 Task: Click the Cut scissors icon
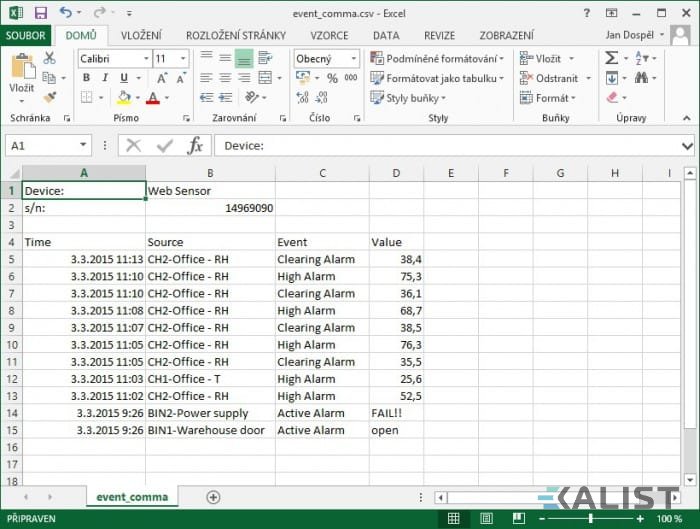(49, 58)
